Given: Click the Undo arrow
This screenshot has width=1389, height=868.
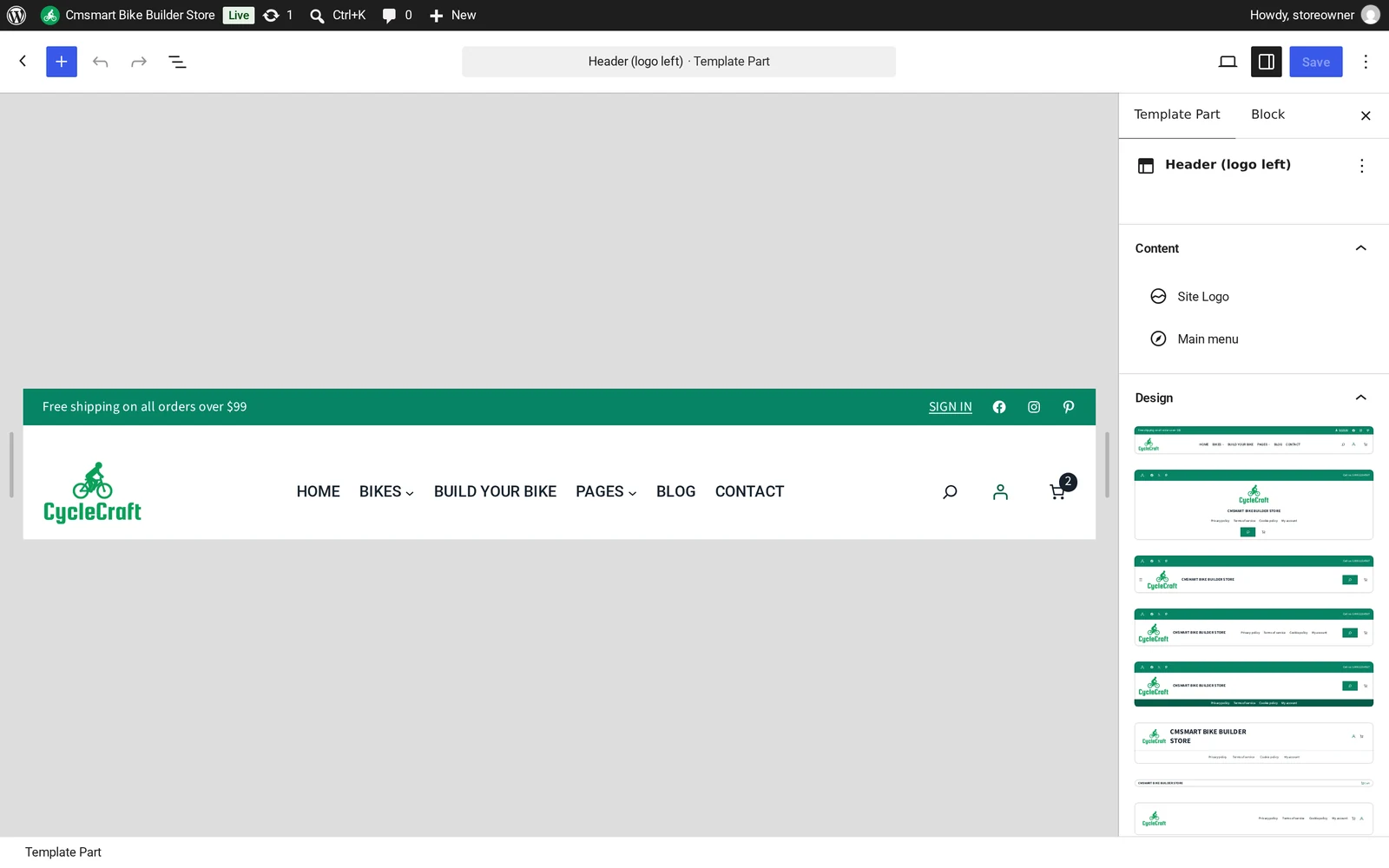Looking at the screenshot, I should 101,62.
